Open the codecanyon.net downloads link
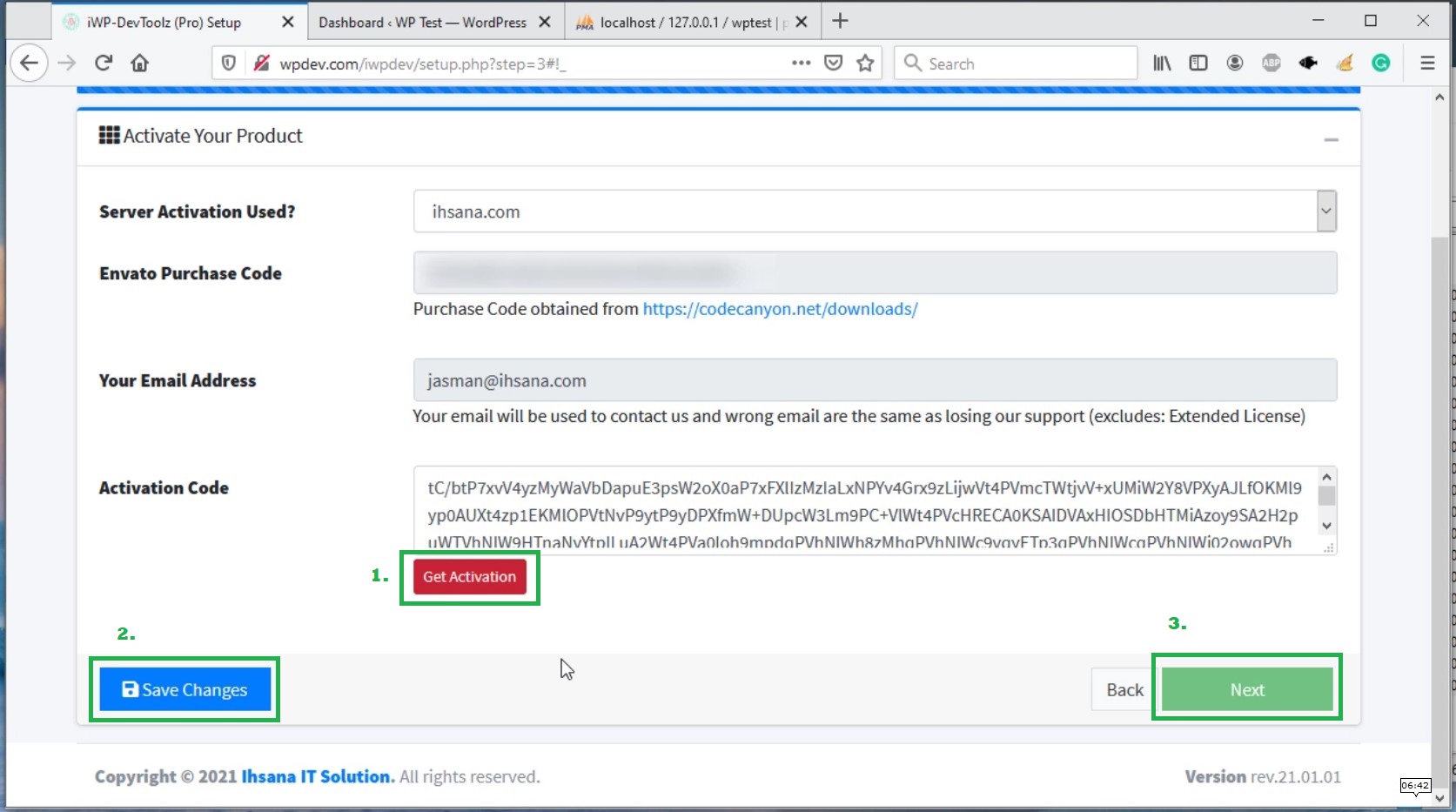Image resolution: width=1456 pixels, height=812 pixels. (780, 309)
